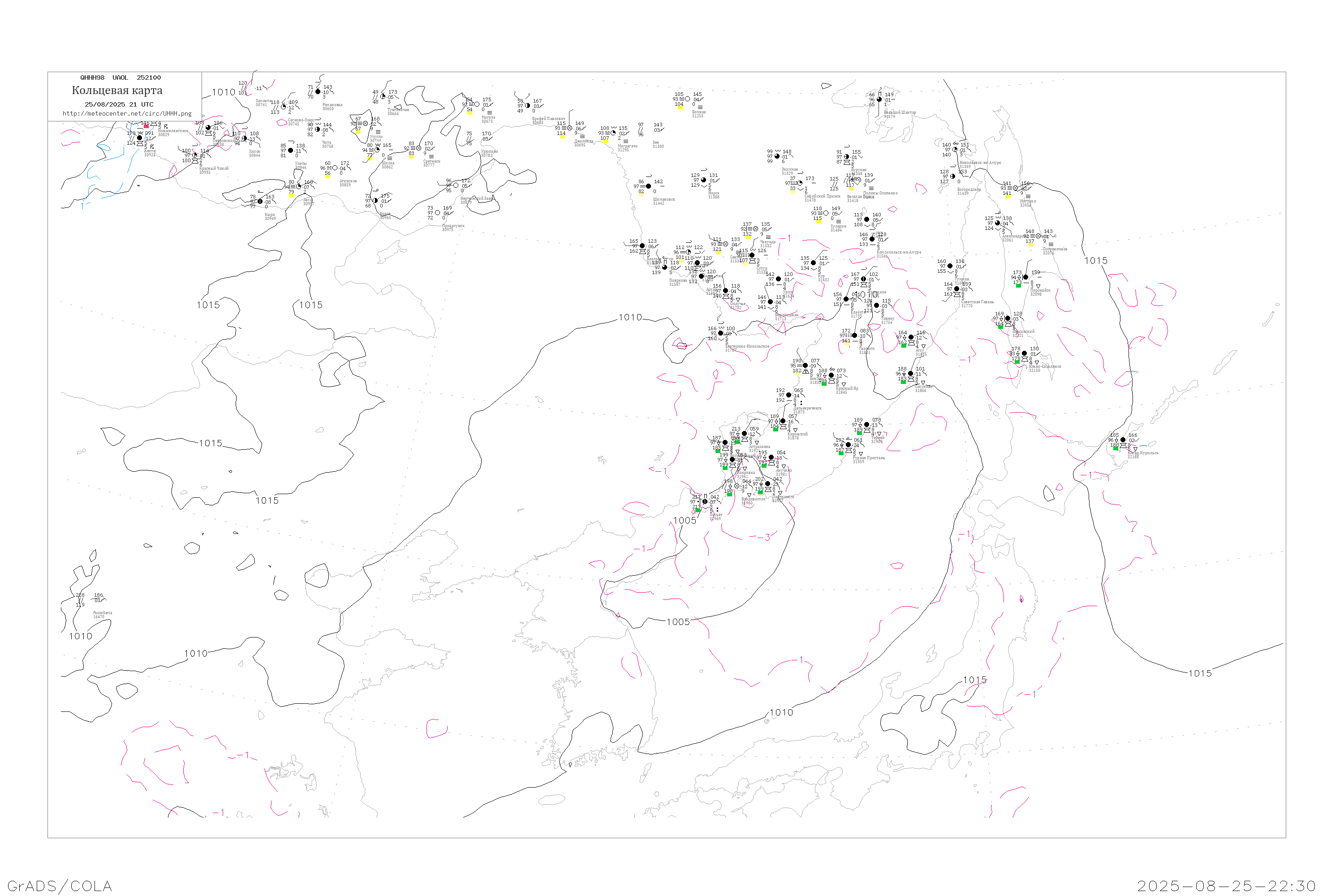This screenshot has width=1344, height=896.
Task: Open the meteocenter.net UHHH.png link
Action: tap(127, 114)
